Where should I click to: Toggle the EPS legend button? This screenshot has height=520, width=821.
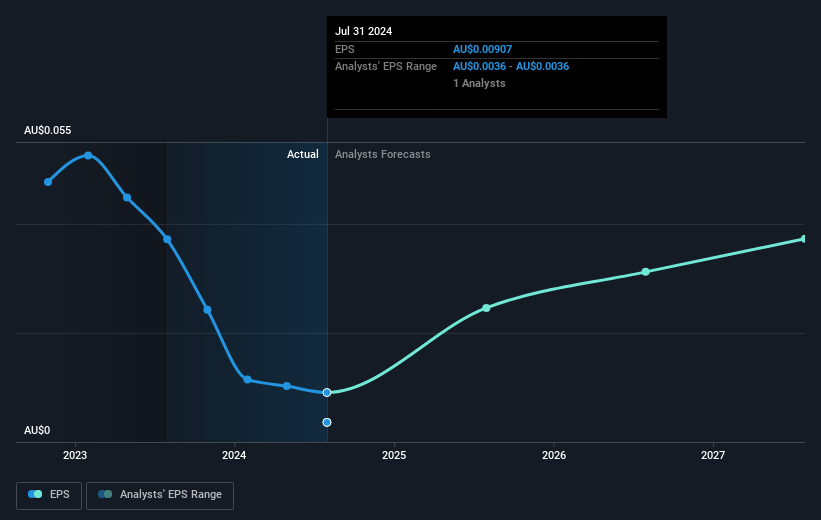click(49, 495)
